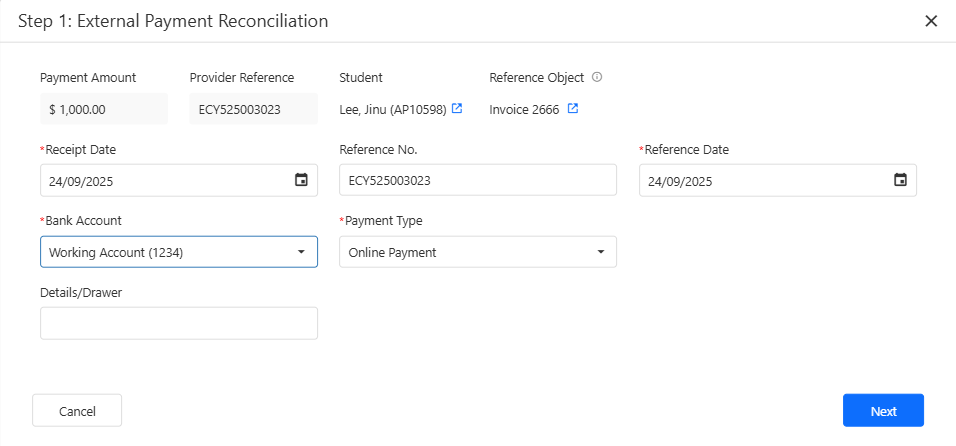This screenshot has width=956, height=446.
Task: Select the Working Account (1234) combo box text
Action: [x=116, y=253]
